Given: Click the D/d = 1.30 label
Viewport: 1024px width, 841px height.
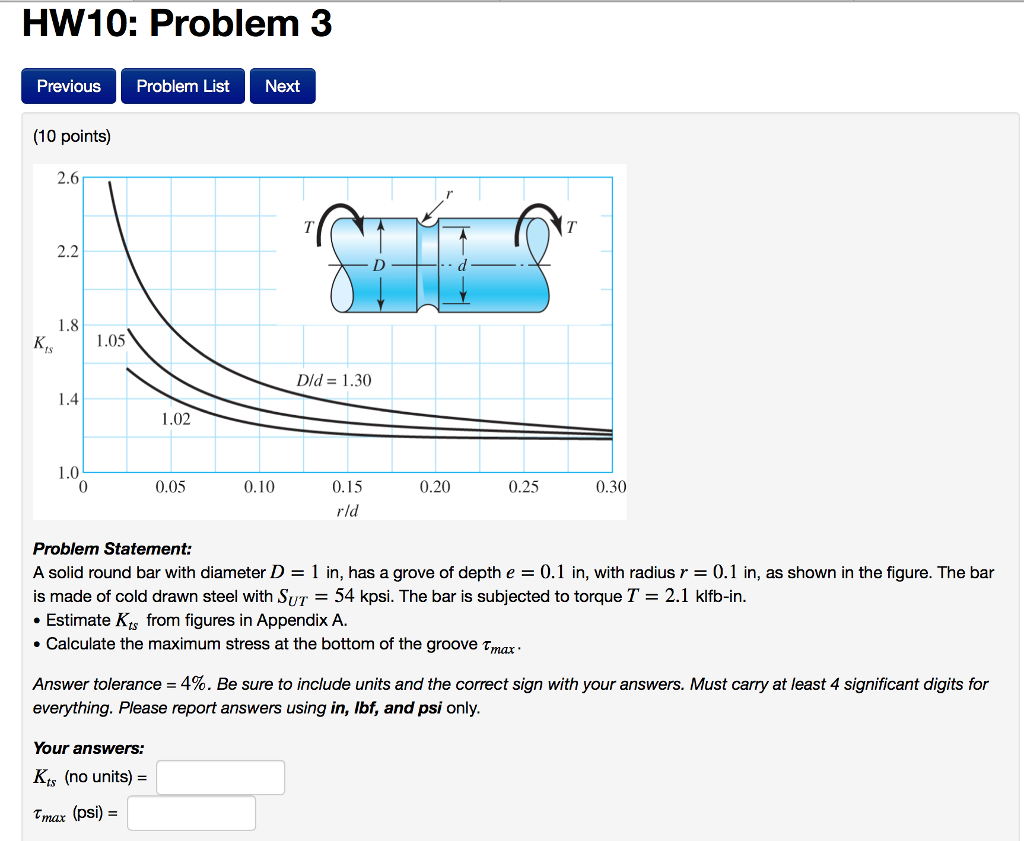Looking at the screenshot, I should click(333, 380).
